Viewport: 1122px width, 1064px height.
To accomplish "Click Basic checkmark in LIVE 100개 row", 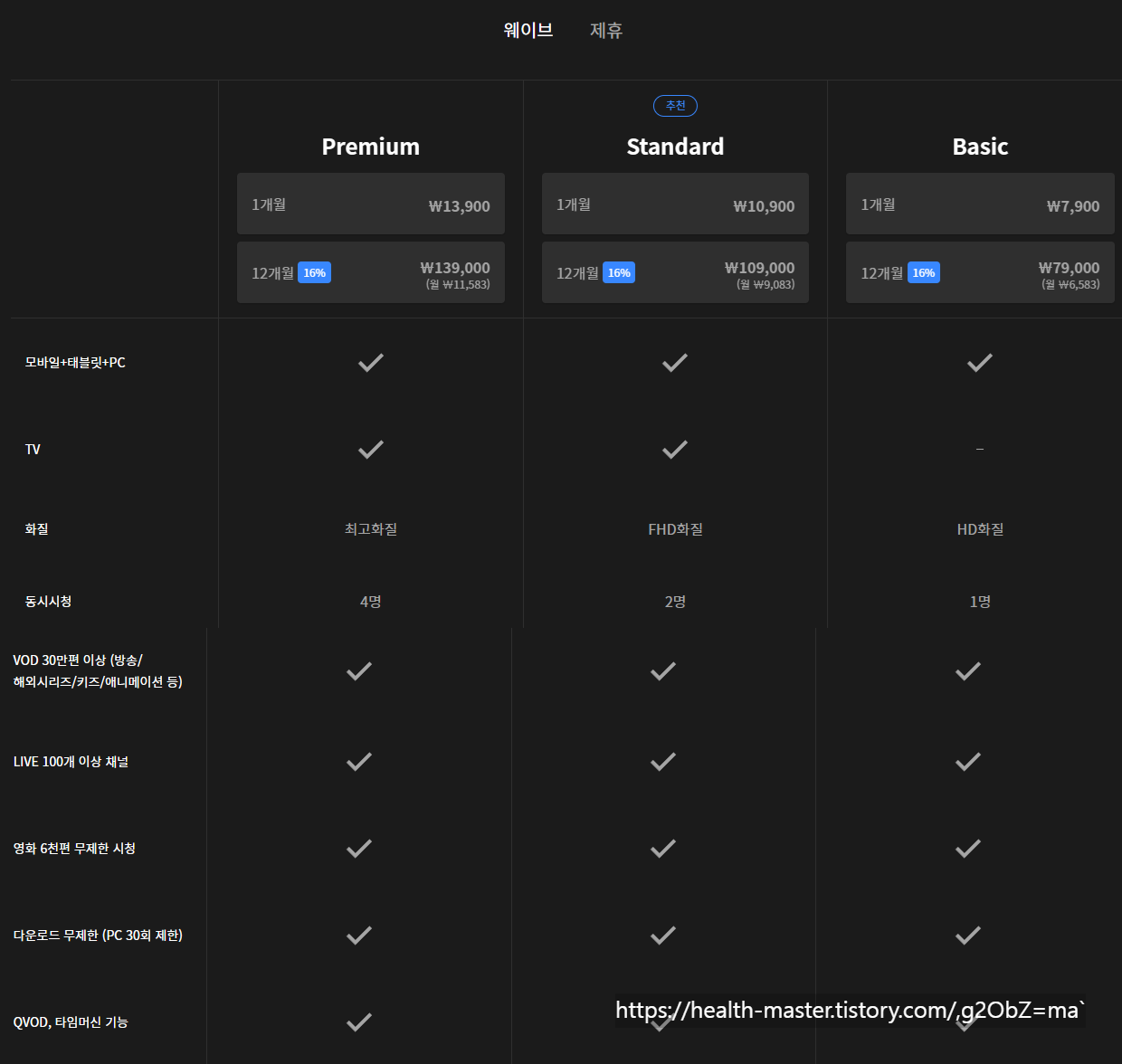I will [x=968, y=762].
